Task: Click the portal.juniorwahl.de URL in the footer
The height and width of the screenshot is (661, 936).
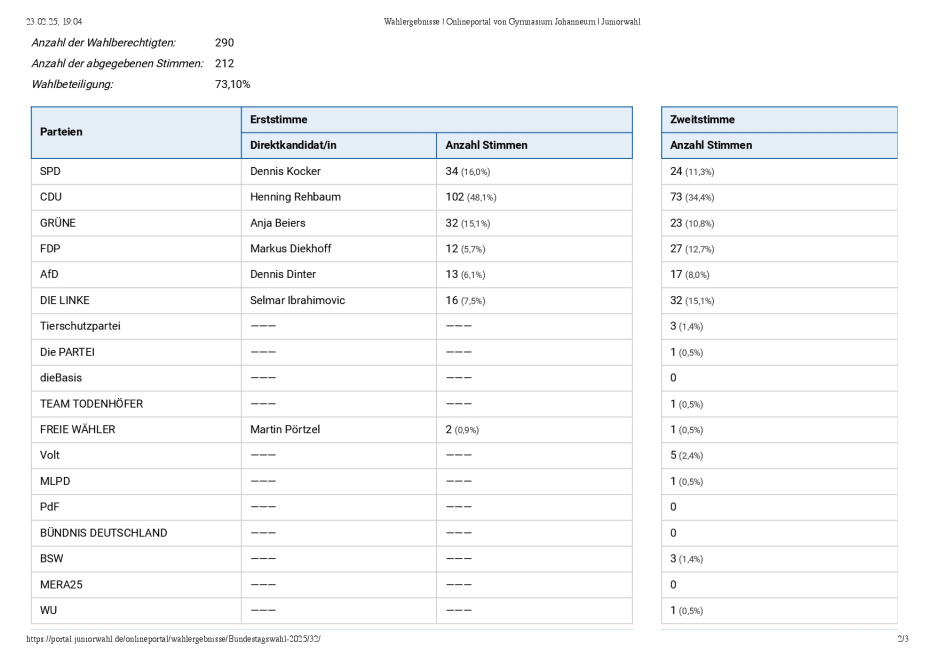Action: coord(173,638)
